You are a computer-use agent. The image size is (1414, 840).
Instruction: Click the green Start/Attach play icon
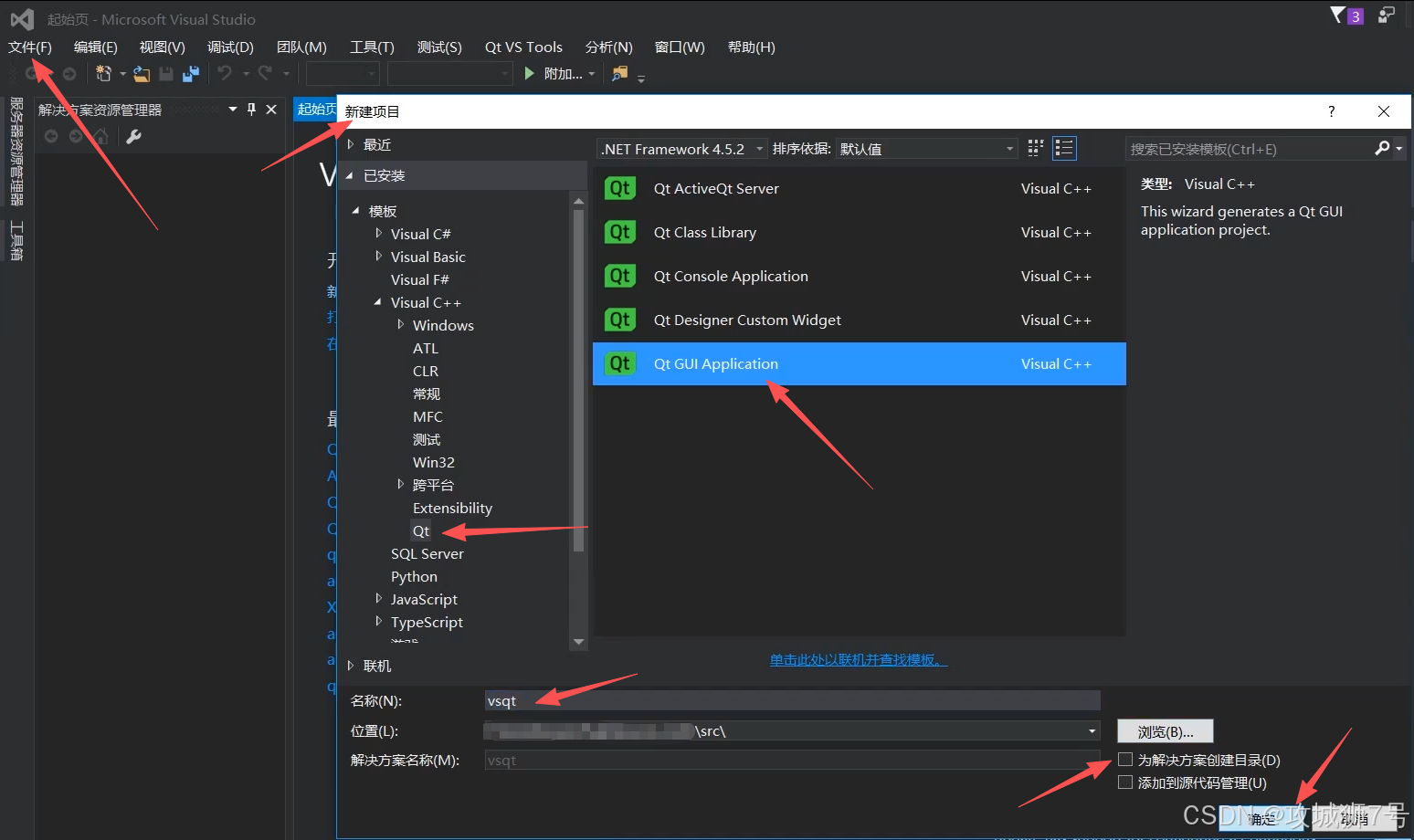529,73
